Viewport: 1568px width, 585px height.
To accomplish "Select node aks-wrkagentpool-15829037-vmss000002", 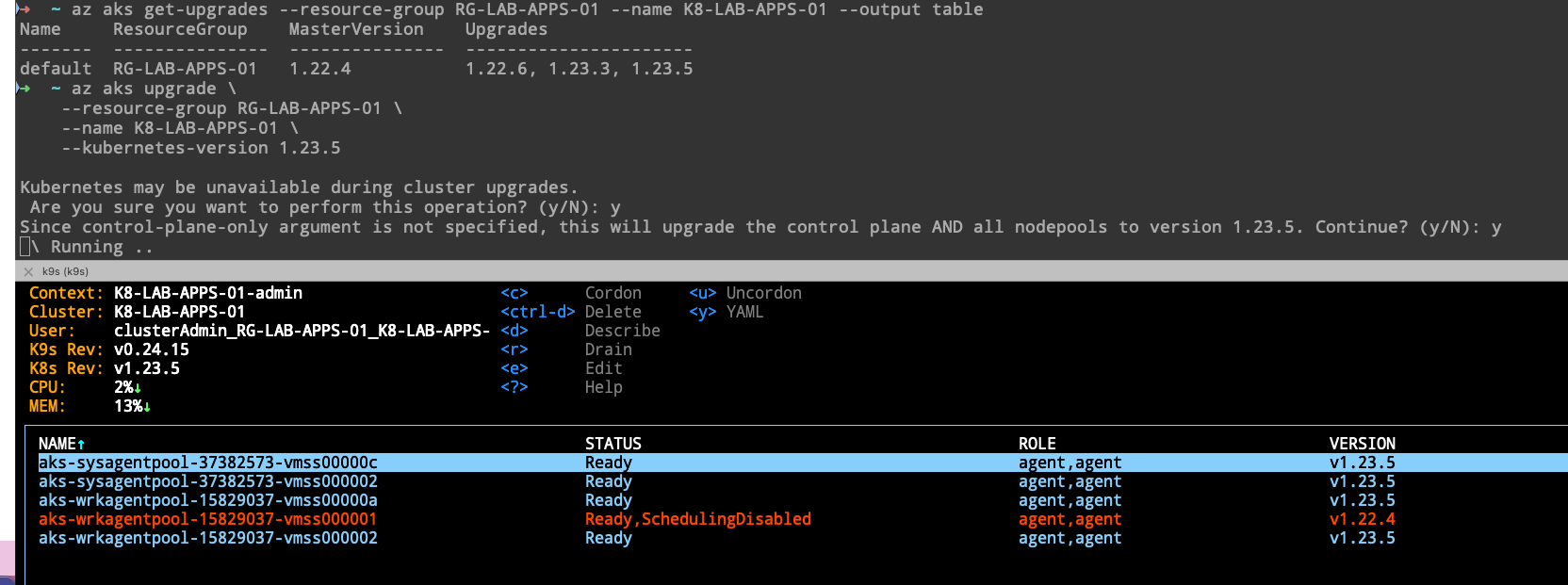I will pos(802,538).
